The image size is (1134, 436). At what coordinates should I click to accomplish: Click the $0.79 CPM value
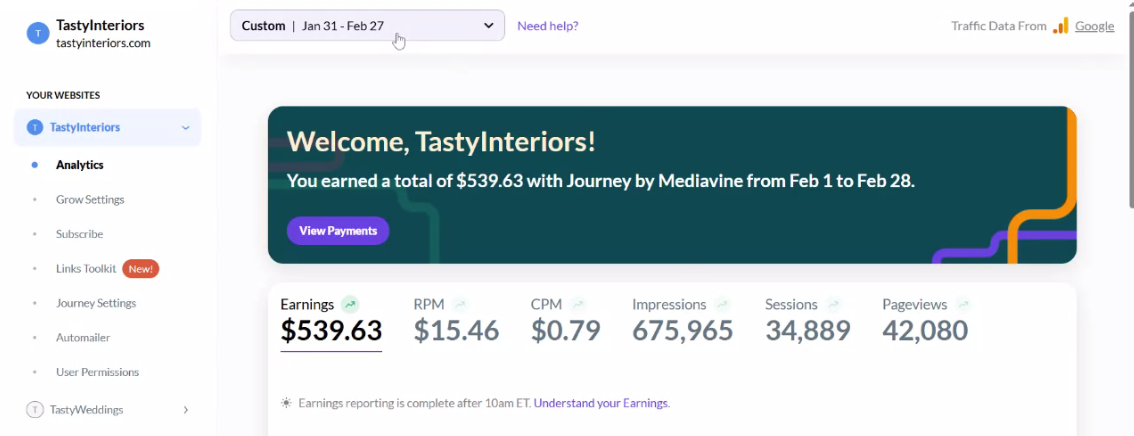566,330
